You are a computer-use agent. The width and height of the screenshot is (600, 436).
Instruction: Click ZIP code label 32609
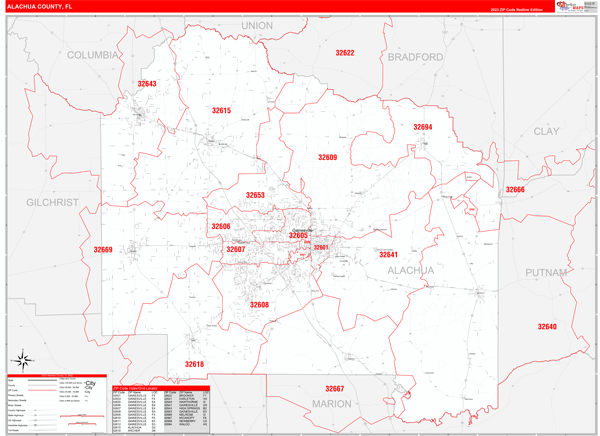point(328,157)
